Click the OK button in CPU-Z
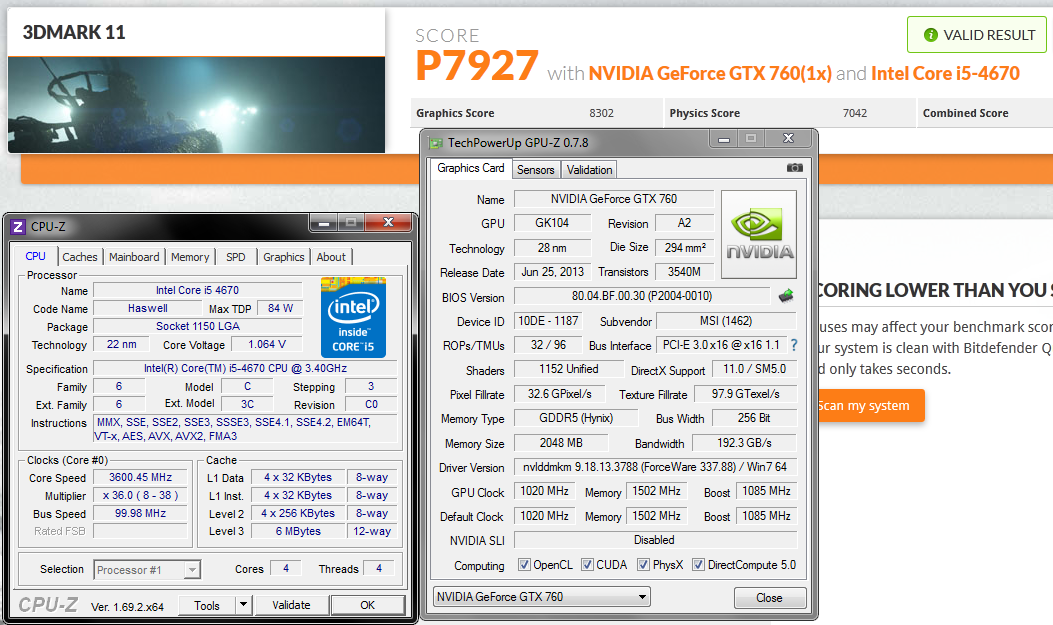The height and width of the screenshot is (625, 1053). (367, 605)
